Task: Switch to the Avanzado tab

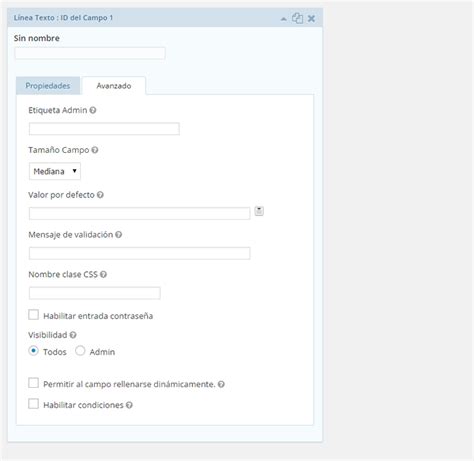Action: coord(114,86)
